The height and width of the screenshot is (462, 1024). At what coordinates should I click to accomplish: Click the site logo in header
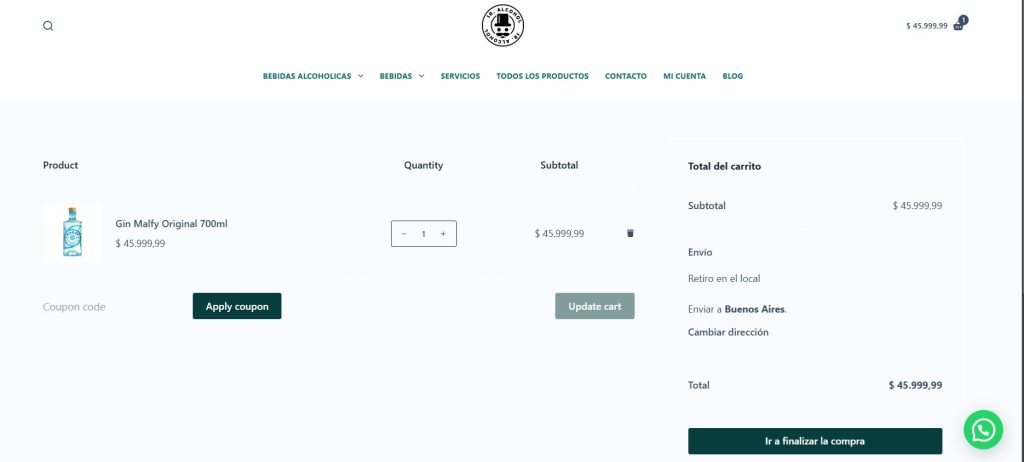[x=503, y=25]
